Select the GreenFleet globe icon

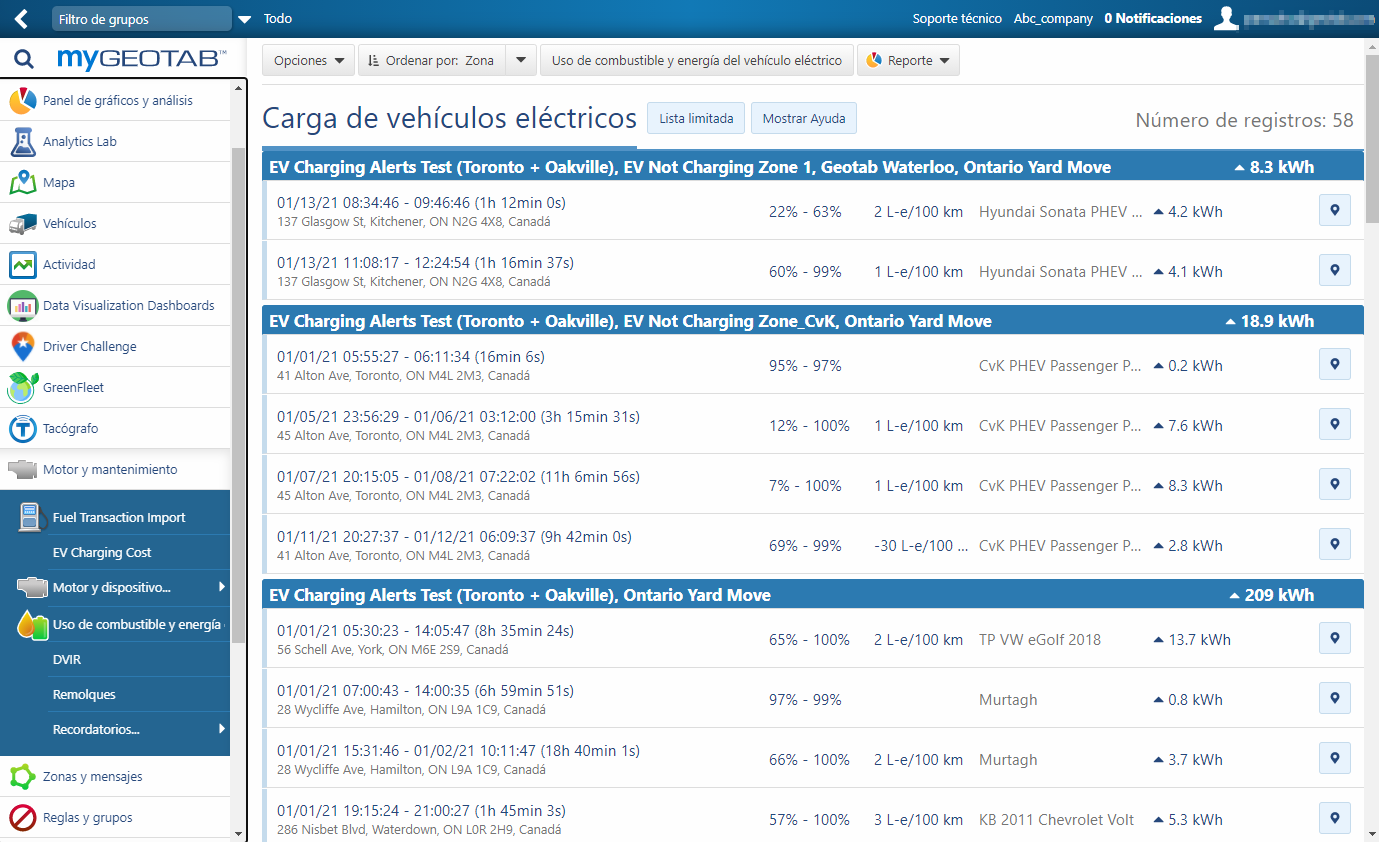[23, 388]
